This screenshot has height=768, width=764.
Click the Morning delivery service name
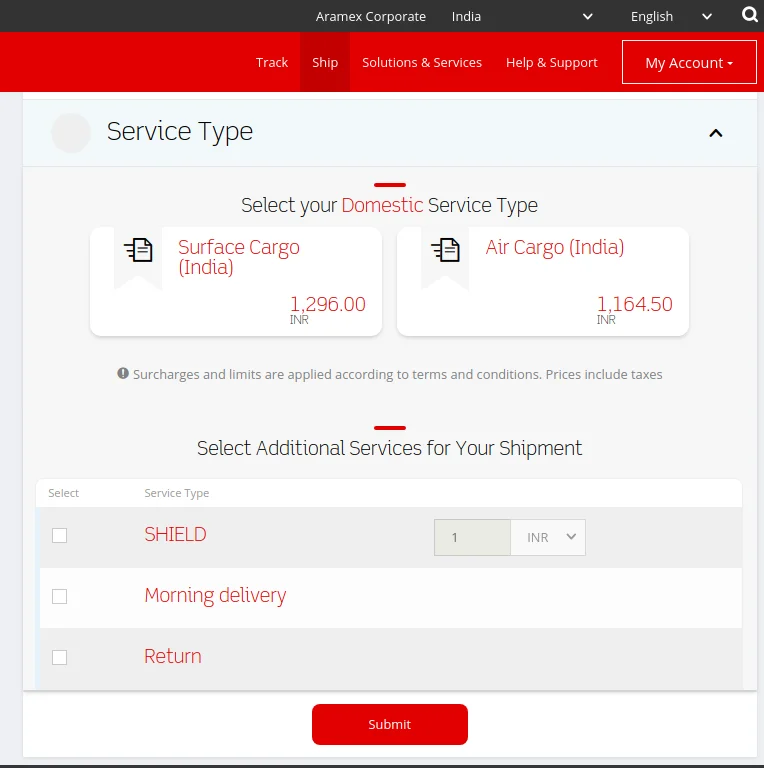215,596
